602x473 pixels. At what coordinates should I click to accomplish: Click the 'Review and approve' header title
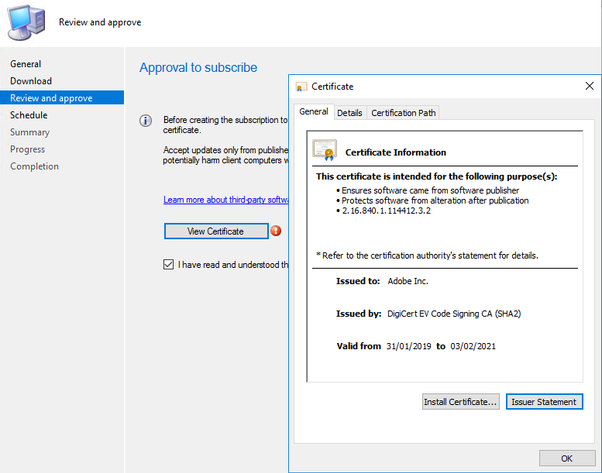(x=100, y=22)
